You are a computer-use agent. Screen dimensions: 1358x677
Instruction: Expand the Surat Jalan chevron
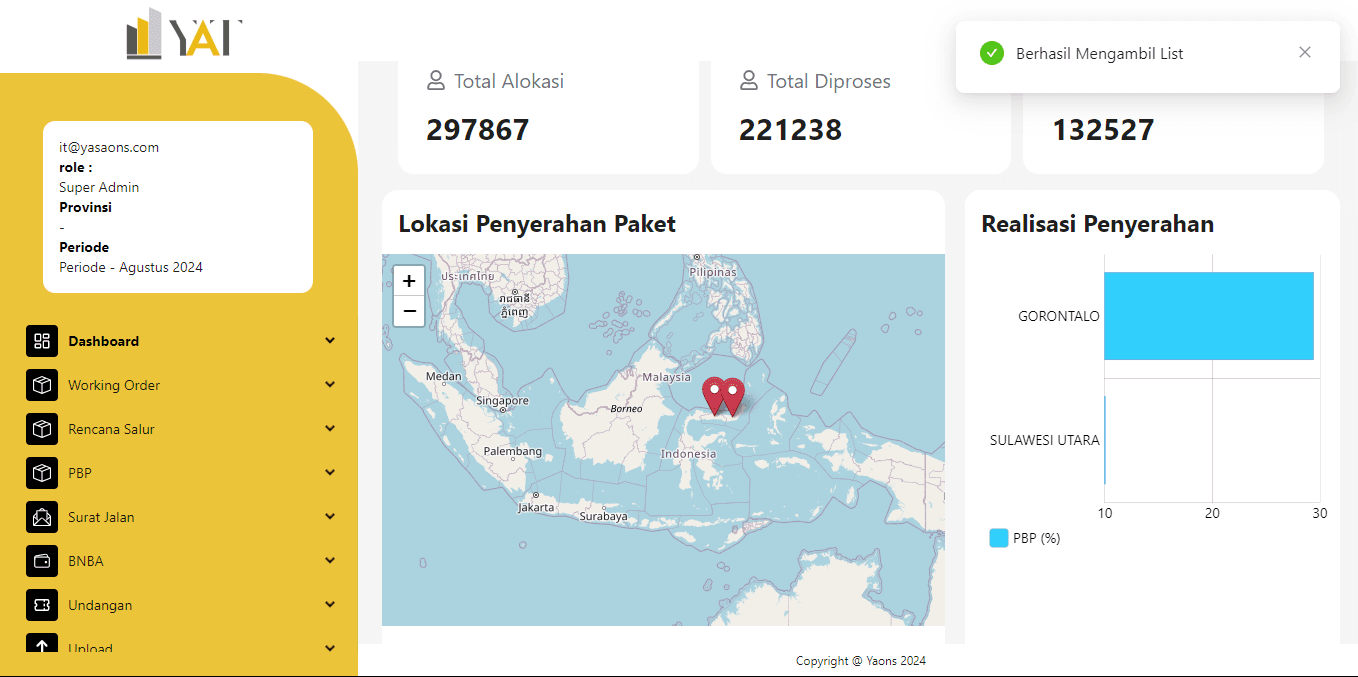coord(330,517)
